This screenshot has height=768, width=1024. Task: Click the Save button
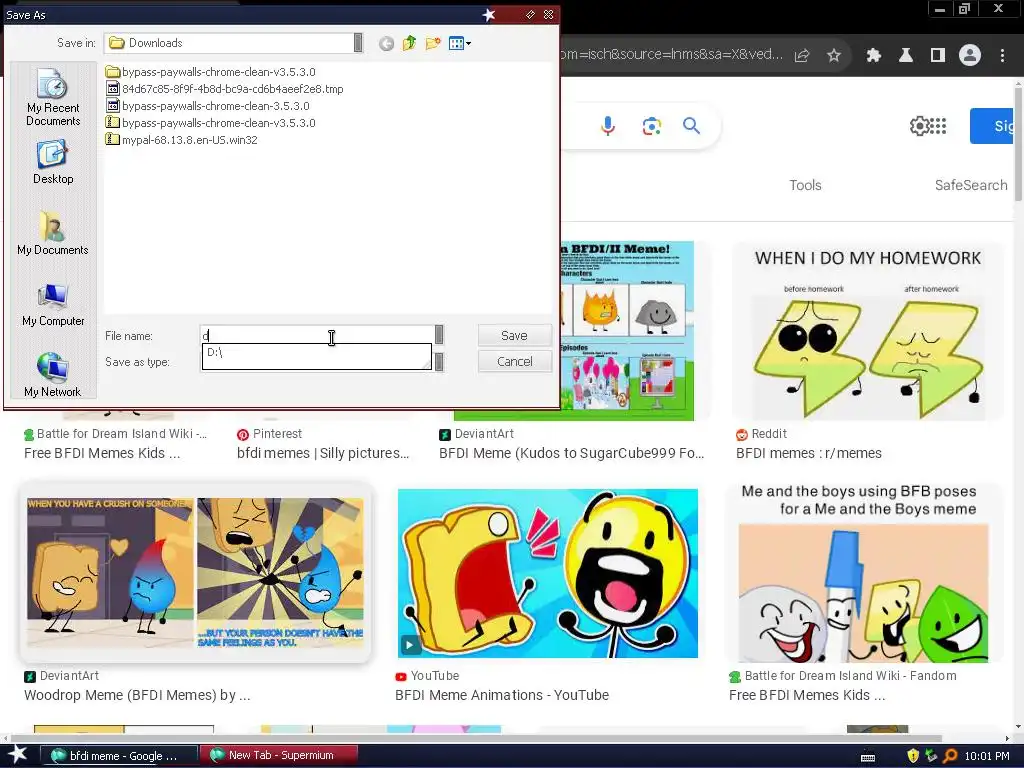tap(515, 335)
